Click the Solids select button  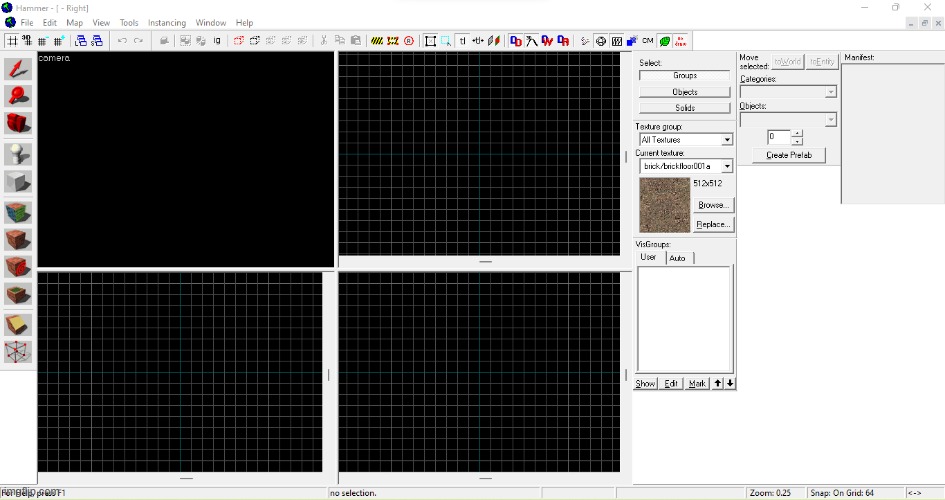[685, 108]
